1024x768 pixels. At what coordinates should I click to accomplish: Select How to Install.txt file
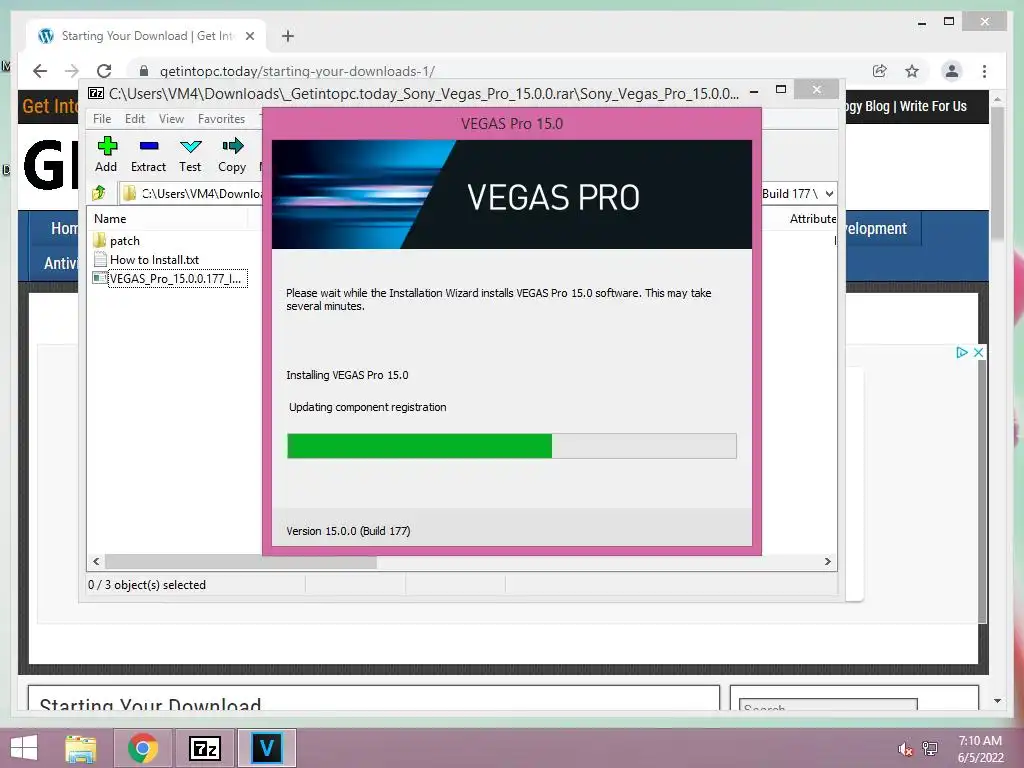click(146, 259)
